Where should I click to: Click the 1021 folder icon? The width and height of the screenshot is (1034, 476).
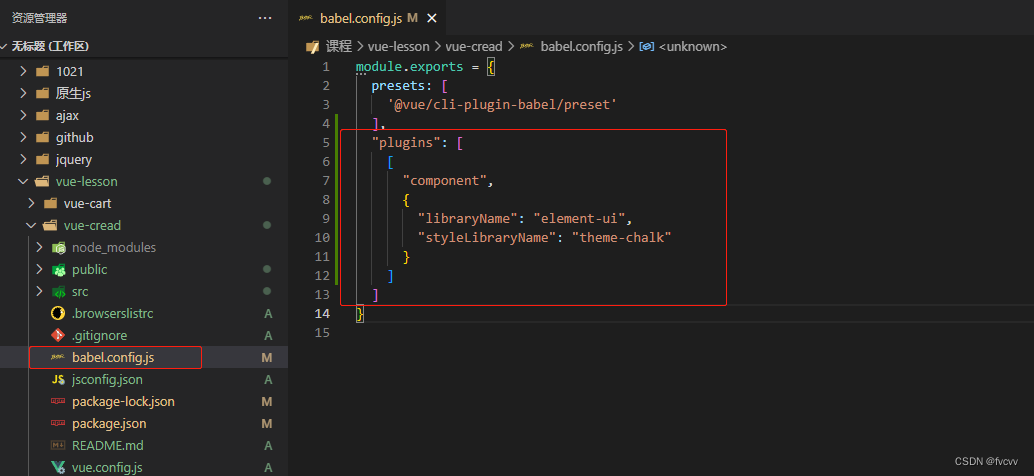click(x=43, y=71)
